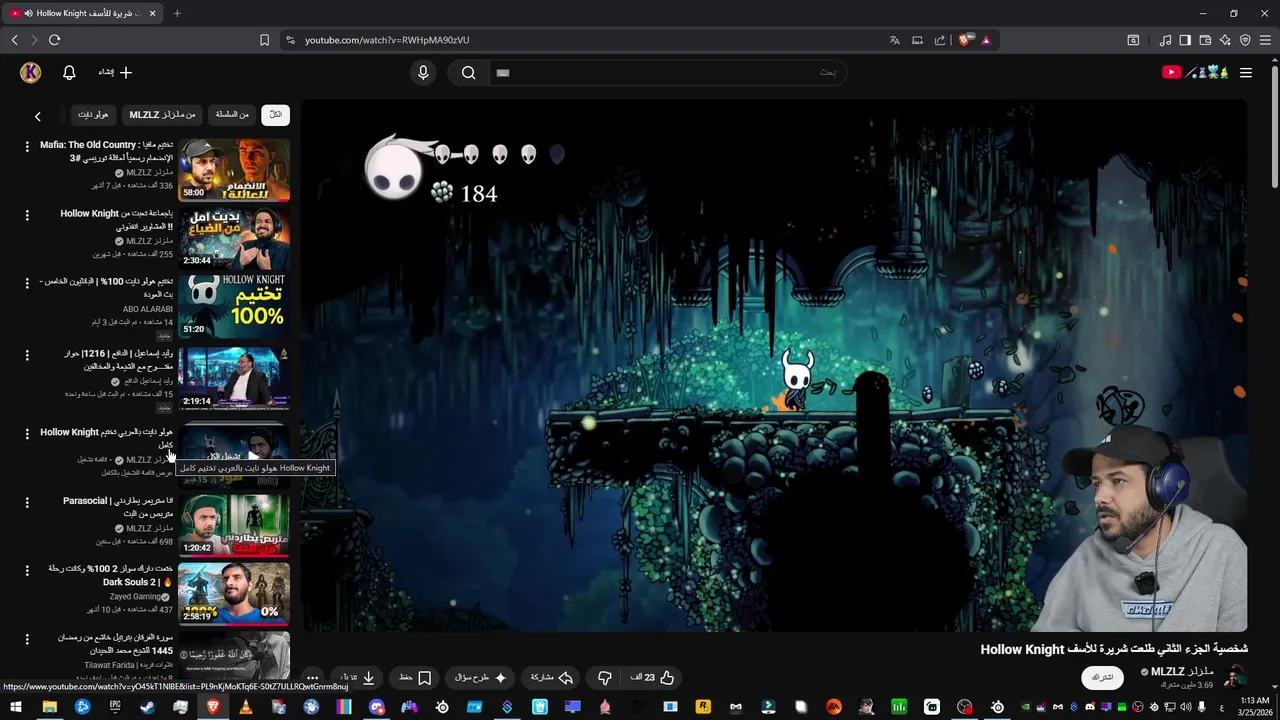
Task: Open the YouTube hamburger guide menu
Action: [1246, 72]
